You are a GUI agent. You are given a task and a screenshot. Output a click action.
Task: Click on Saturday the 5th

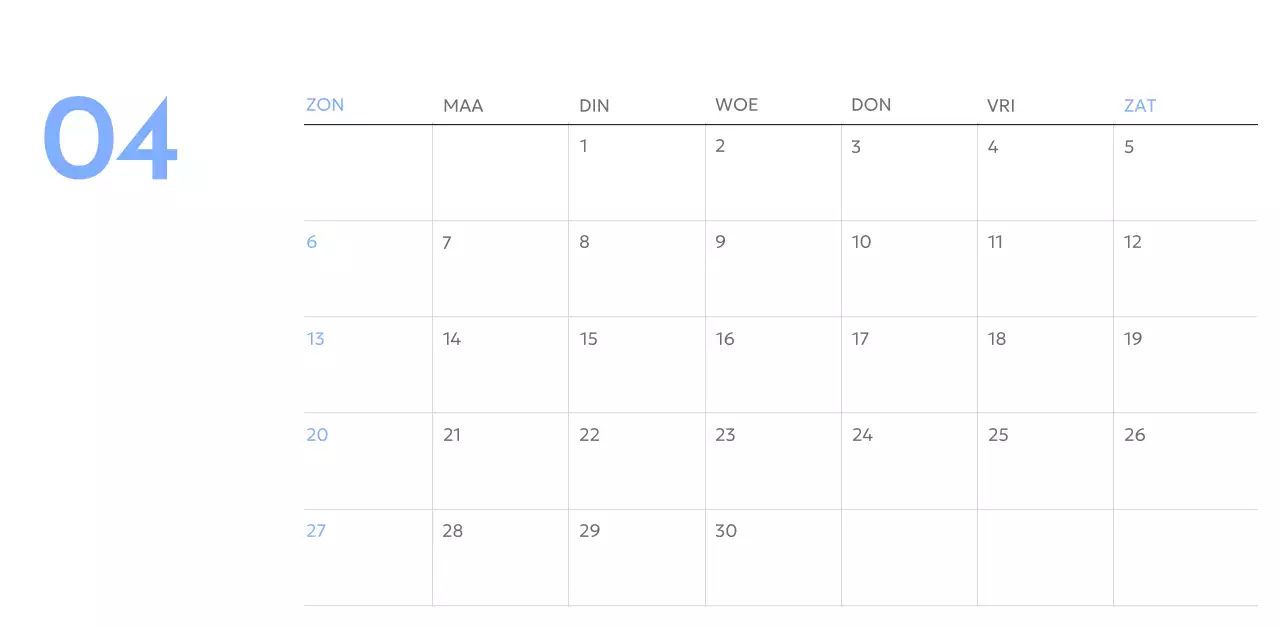pos(1129,147)
